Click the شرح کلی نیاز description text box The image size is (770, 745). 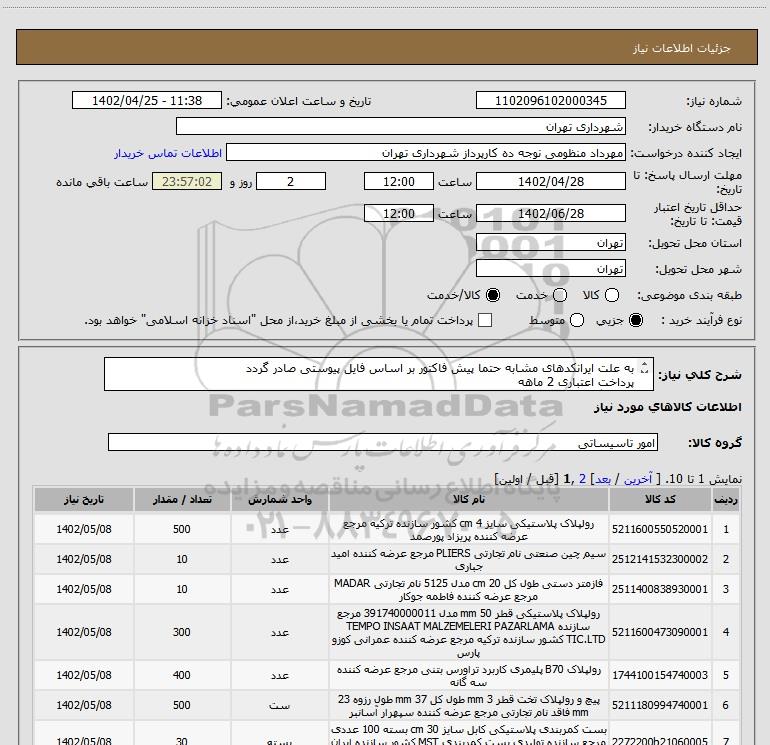pyautogui.click(x=379, y=375)
